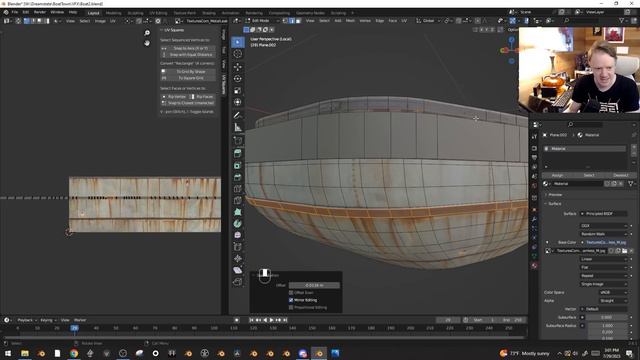Viewport: 640px width, 360px height.
Task: Select the 3D Cursor tool
Action: point(238,54)
